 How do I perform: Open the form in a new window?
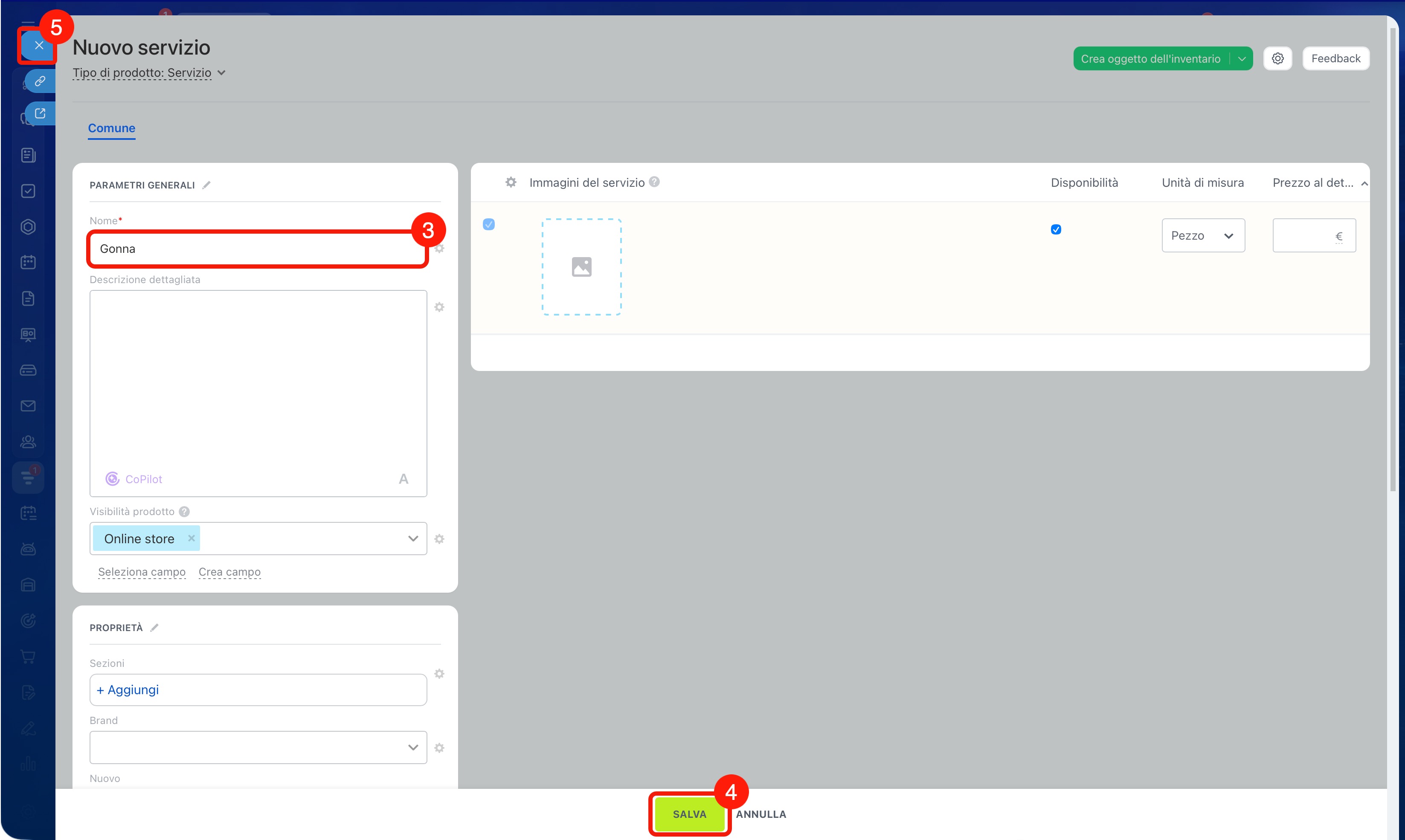40,113
